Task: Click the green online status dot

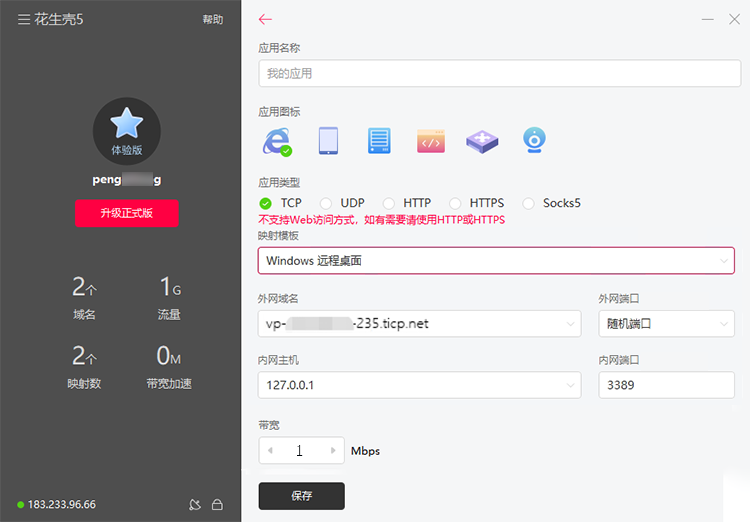Action: tap(21, 504)
